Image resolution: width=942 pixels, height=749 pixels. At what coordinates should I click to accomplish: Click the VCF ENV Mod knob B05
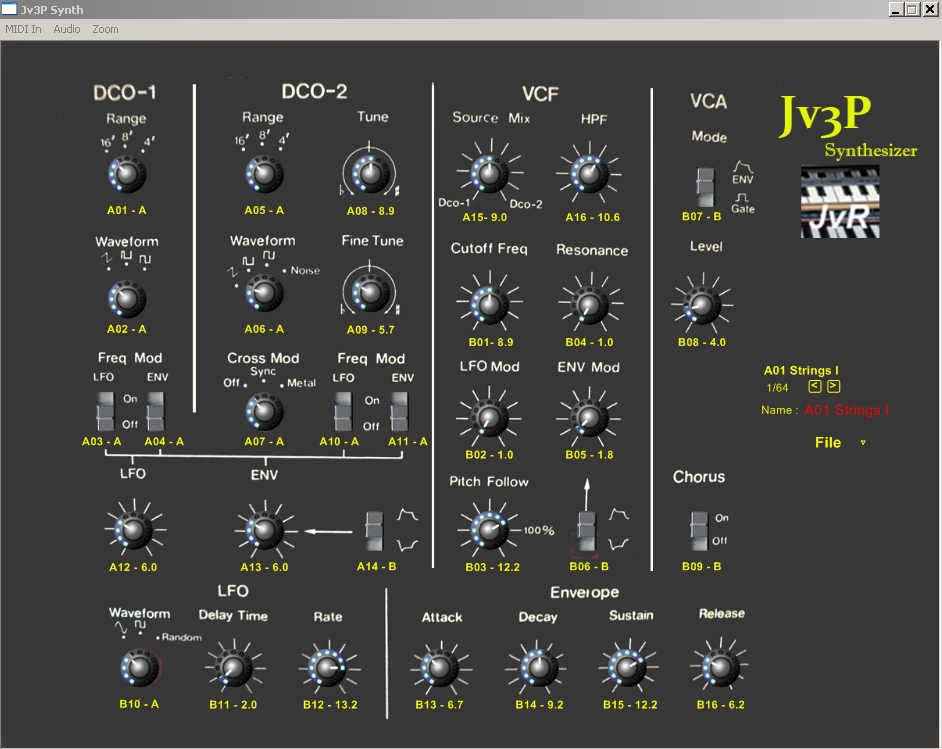[589, 417]
